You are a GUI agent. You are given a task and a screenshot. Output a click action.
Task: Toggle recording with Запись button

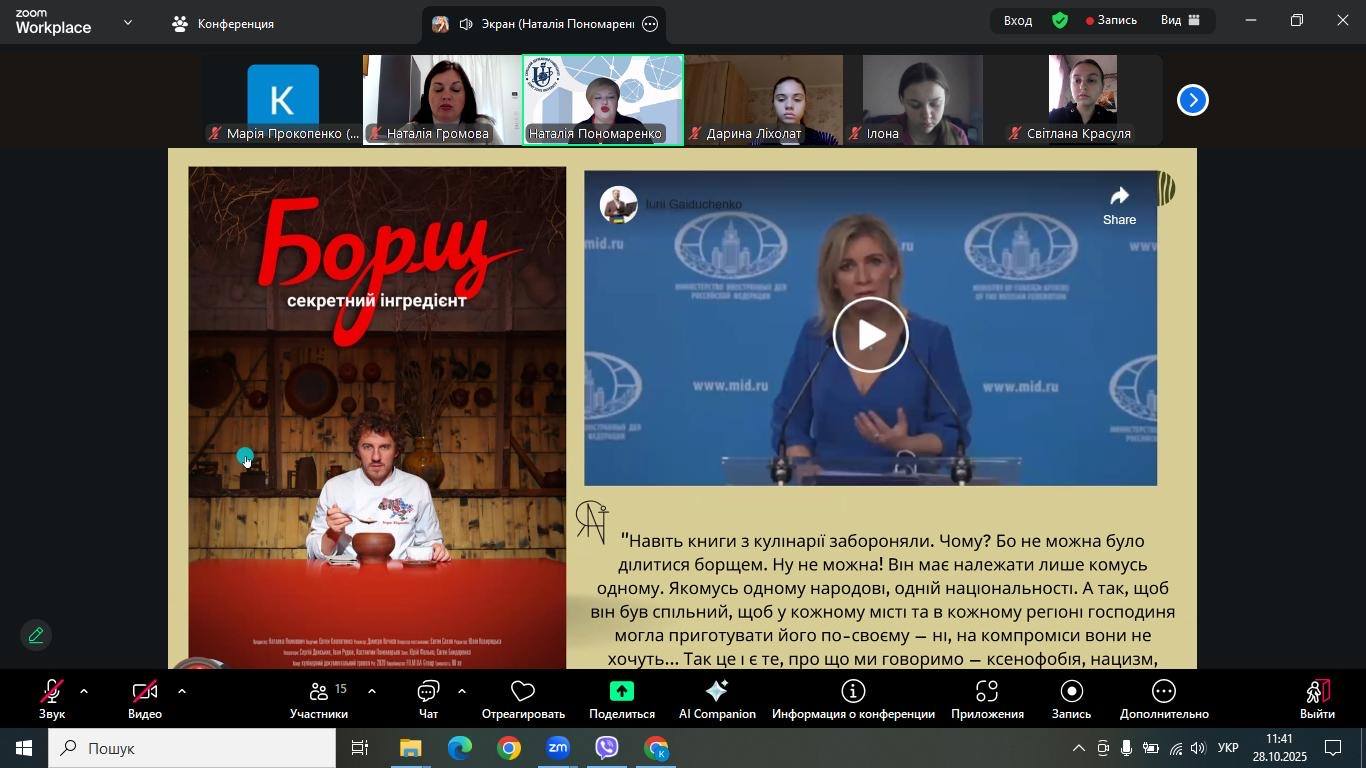pyautogui.click(x=1071, y=699)
